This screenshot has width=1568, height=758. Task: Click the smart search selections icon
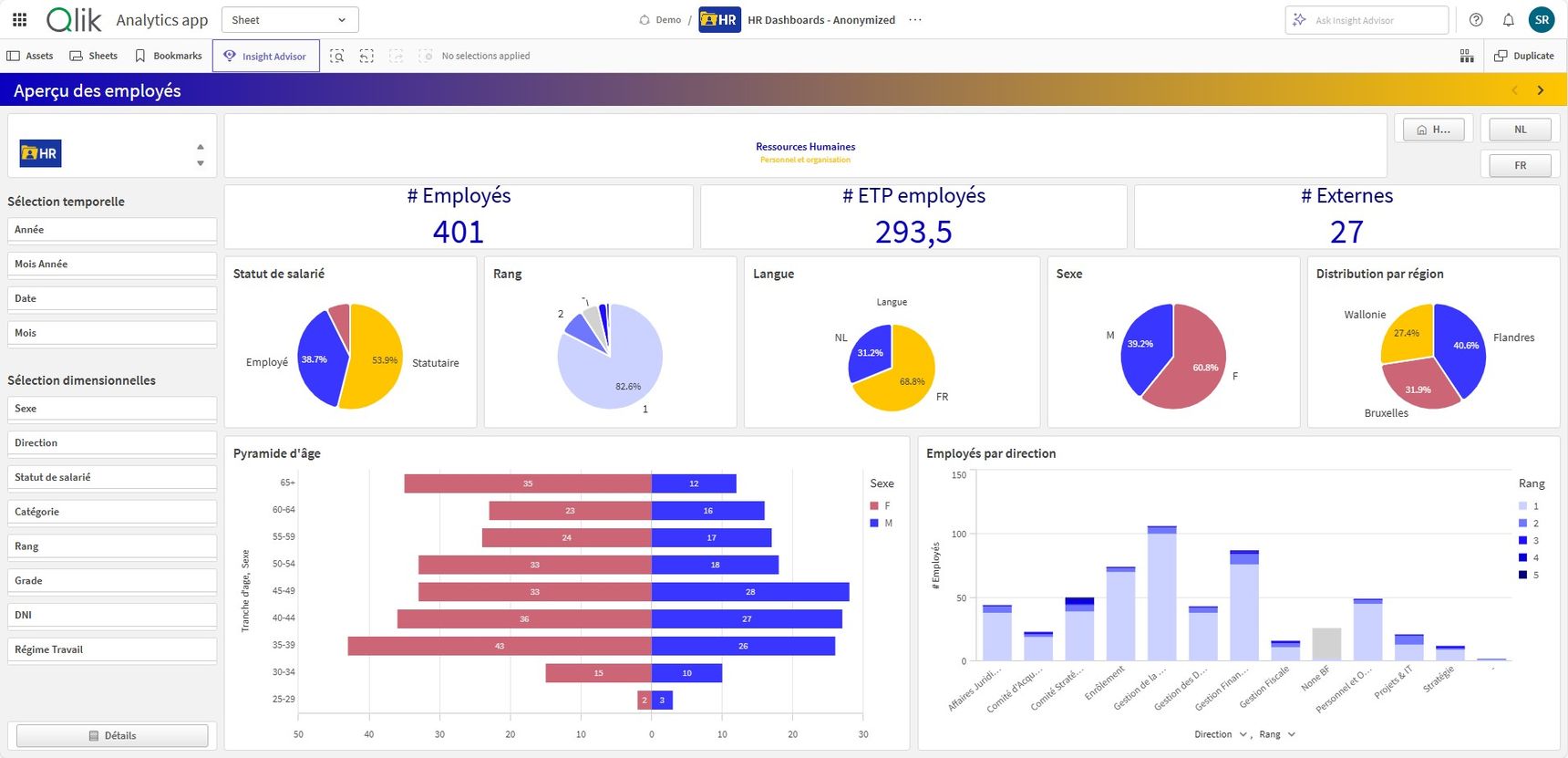click(337, 56)
